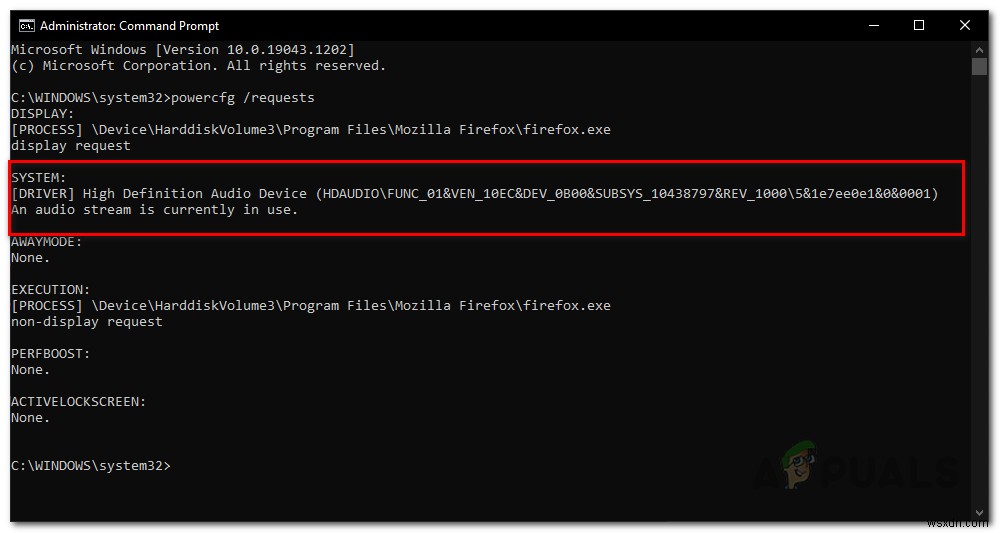Click the title bar text 'Administrator: Command Prompt'

pos(130,26)
